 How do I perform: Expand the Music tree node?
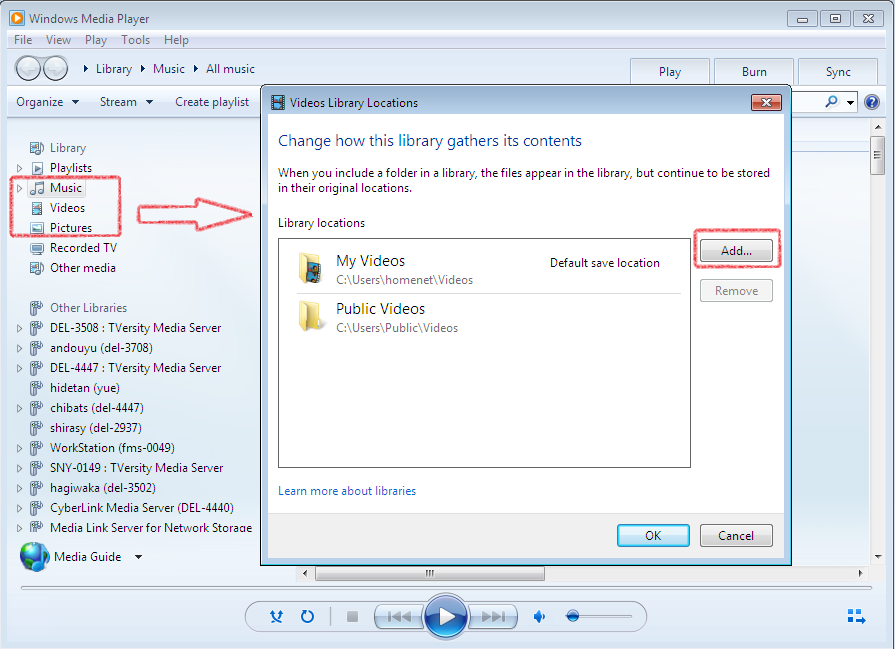pyautogui.click(x=19, y=188)
